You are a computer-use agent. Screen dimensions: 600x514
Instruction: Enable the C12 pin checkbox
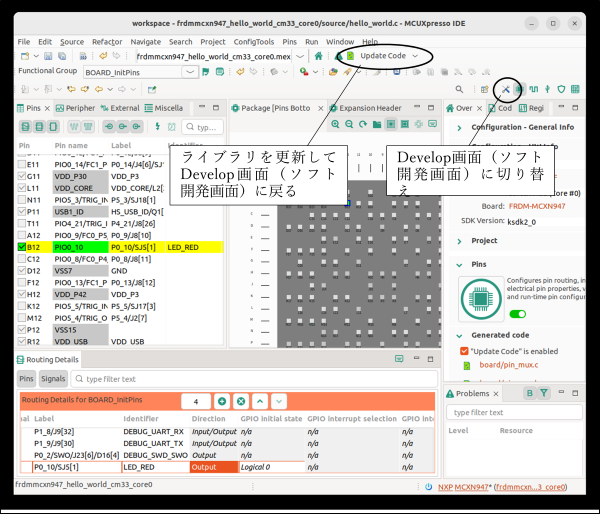pos(22,258)
